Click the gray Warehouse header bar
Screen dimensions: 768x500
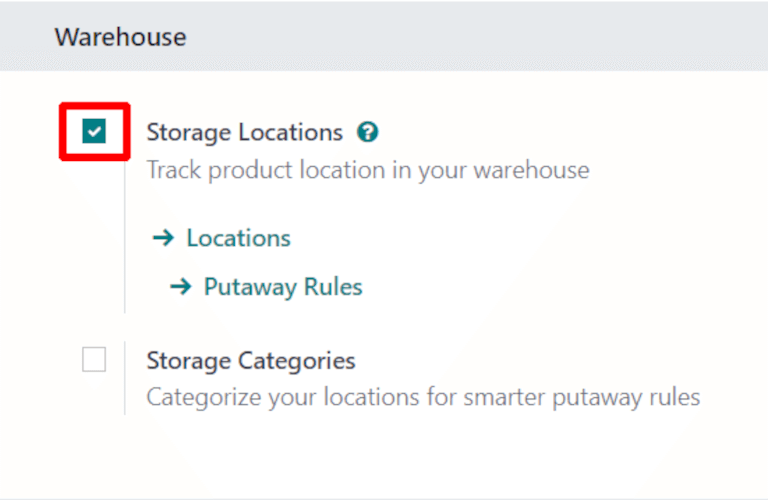click(450, 37)
